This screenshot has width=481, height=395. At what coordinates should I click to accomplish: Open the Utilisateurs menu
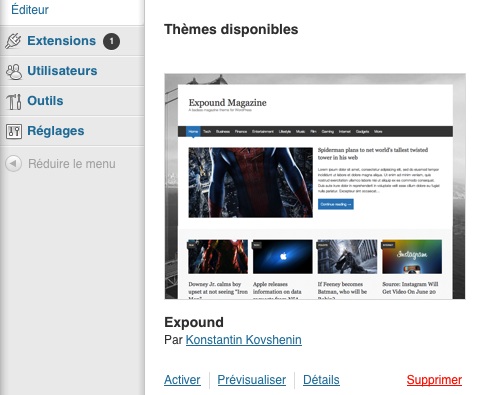click(x=62, y=71)
